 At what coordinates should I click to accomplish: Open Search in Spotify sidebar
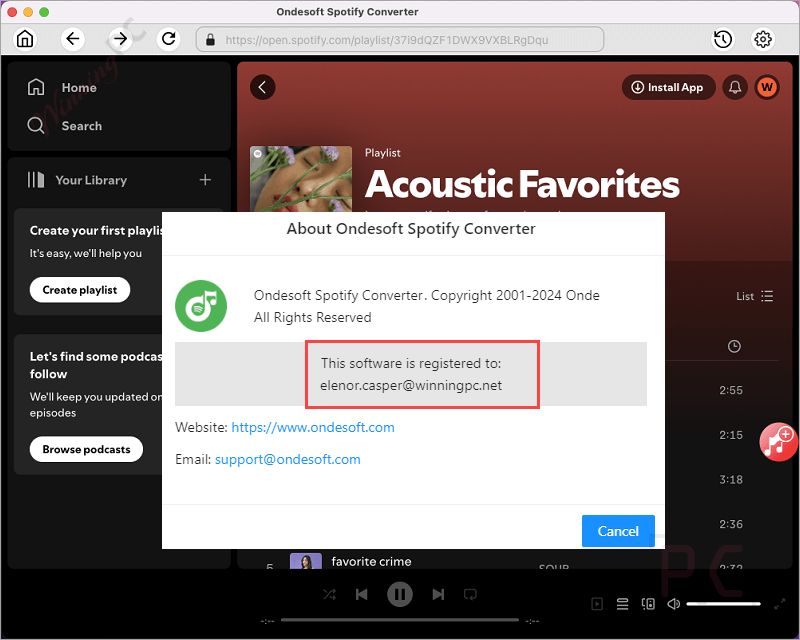[x=65, y=126]
